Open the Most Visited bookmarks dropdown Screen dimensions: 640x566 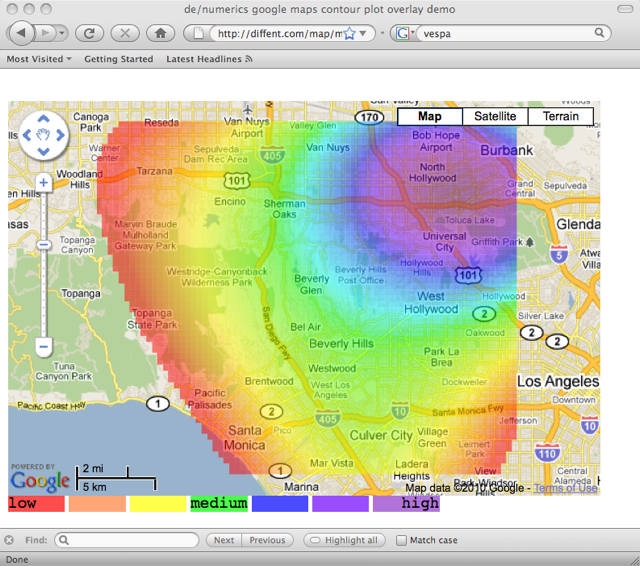coord(39,59)
